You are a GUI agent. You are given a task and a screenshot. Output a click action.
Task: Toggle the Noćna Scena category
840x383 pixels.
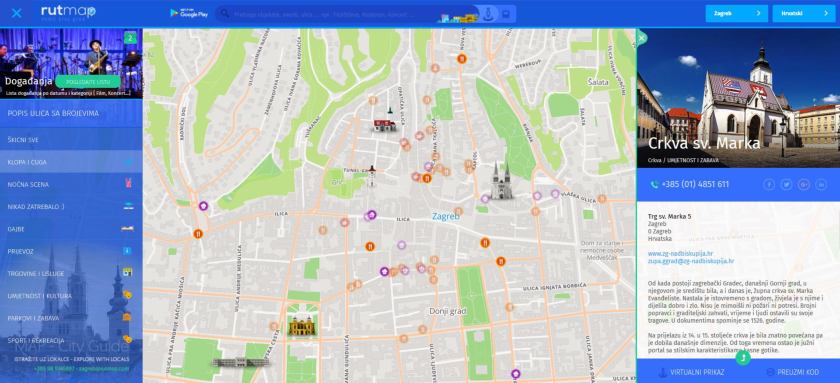(x=71, y=184)
